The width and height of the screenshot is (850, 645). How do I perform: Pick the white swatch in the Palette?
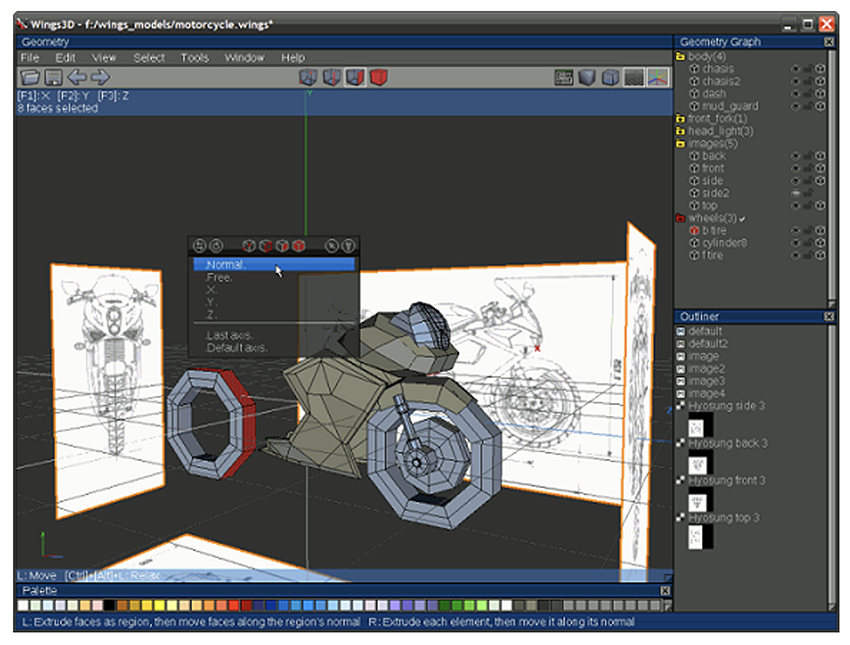(23, 606)
